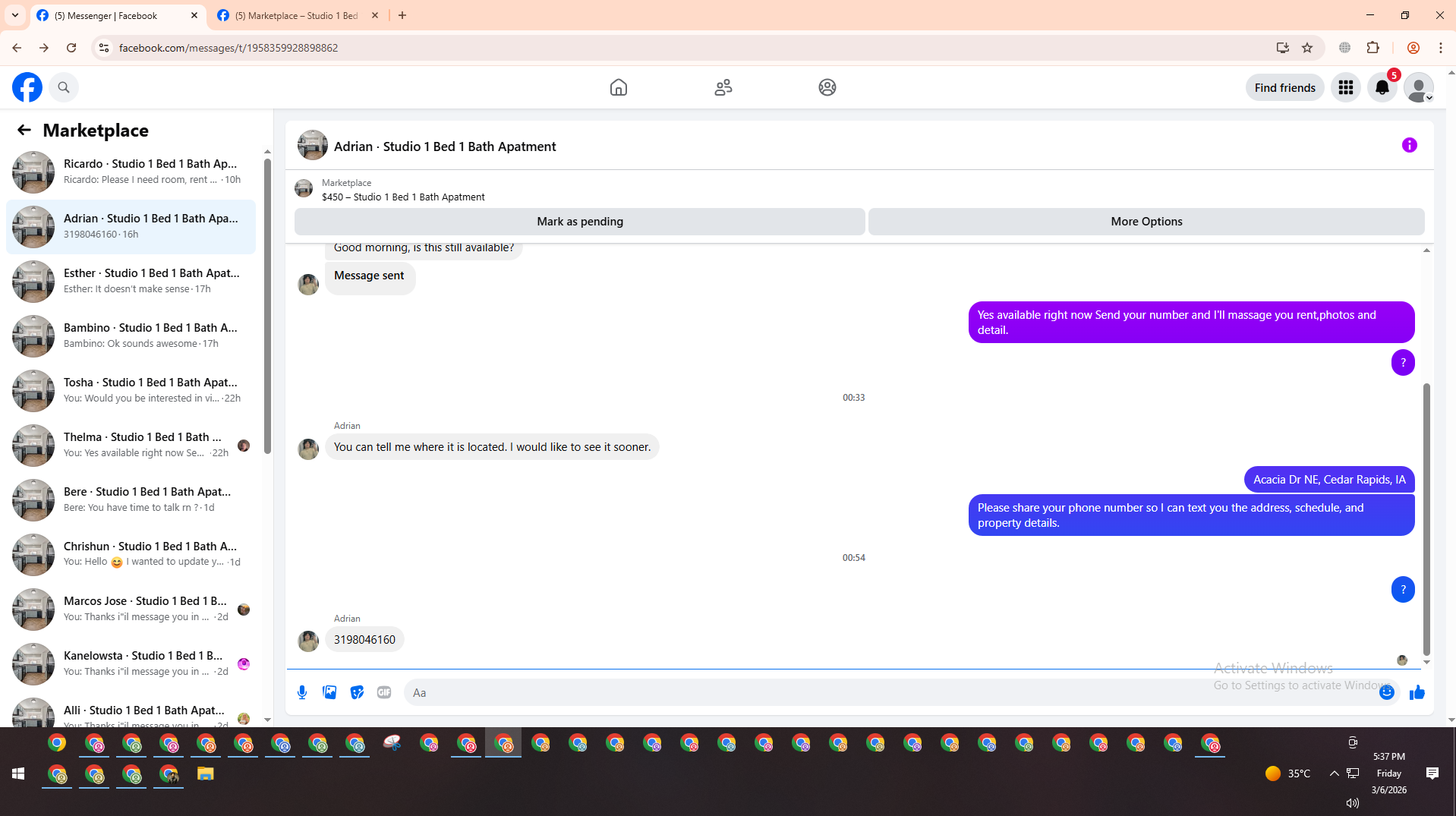Open the Facebook search icon
Viewport: 1456px width, 816px height.
click(x=64, y=87)
